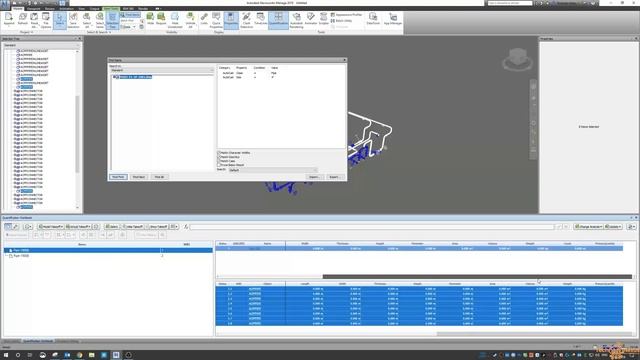
Task: Click the Reset All icon
Action: [34, 19]
